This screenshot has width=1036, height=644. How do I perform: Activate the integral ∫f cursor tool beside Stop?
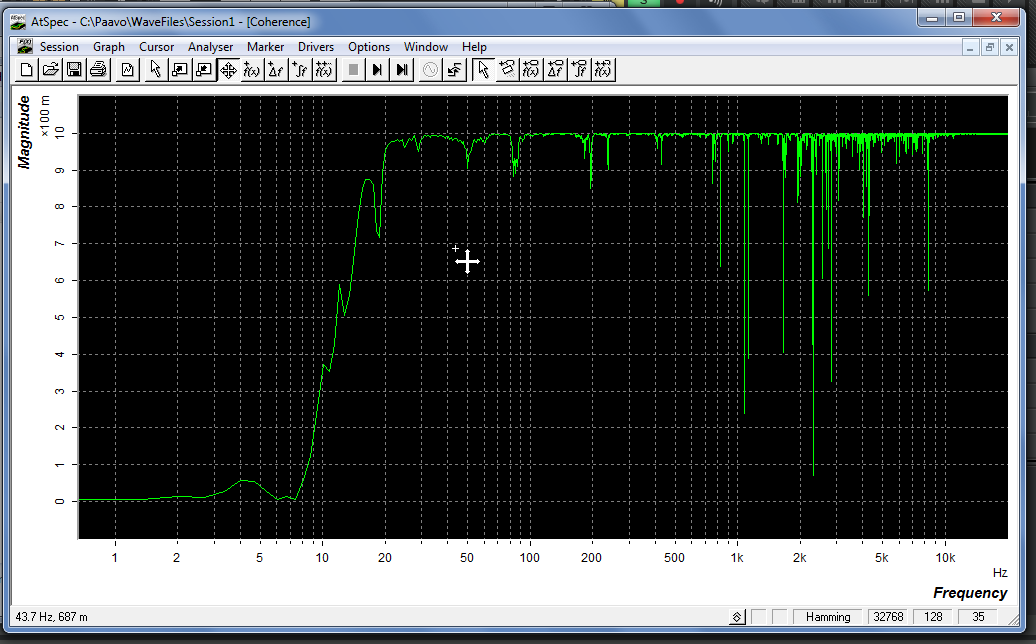point(300,69)
